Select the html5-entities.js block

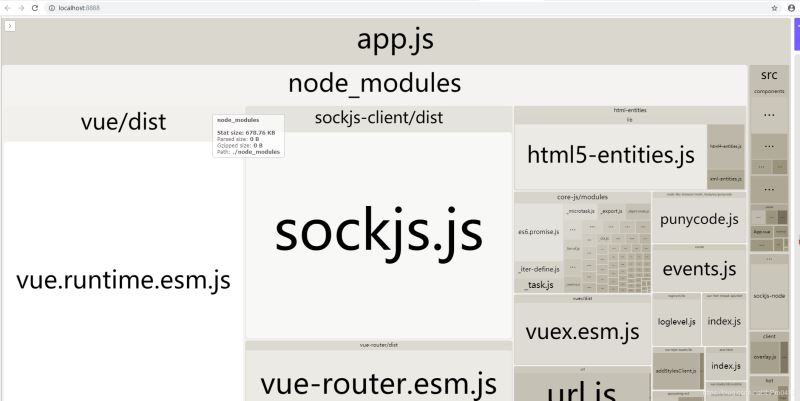(611, 156)
